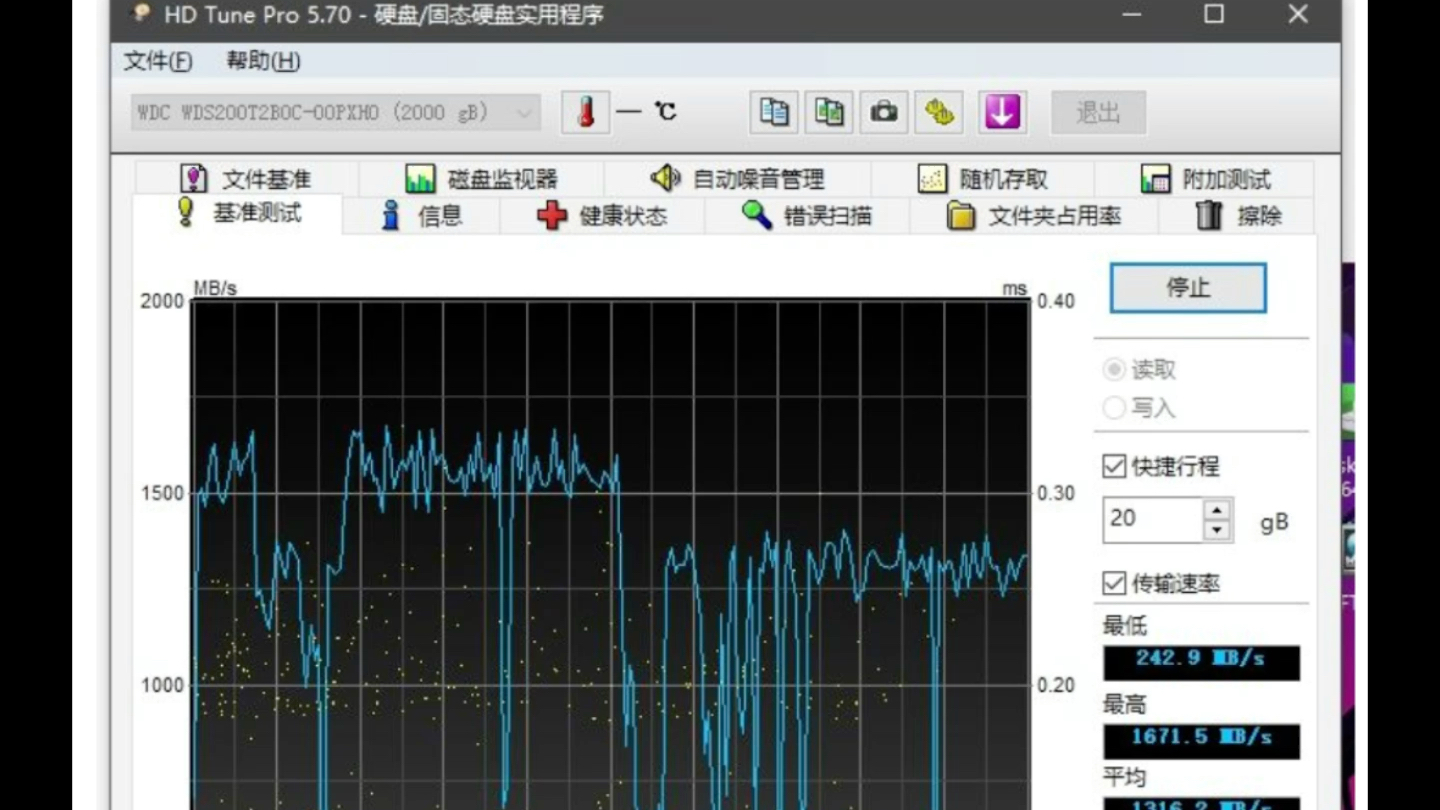Toggle the 传输速率 checkbox
The image size is (1440, 810).
pyautogui.click(x=1114, y=583)
